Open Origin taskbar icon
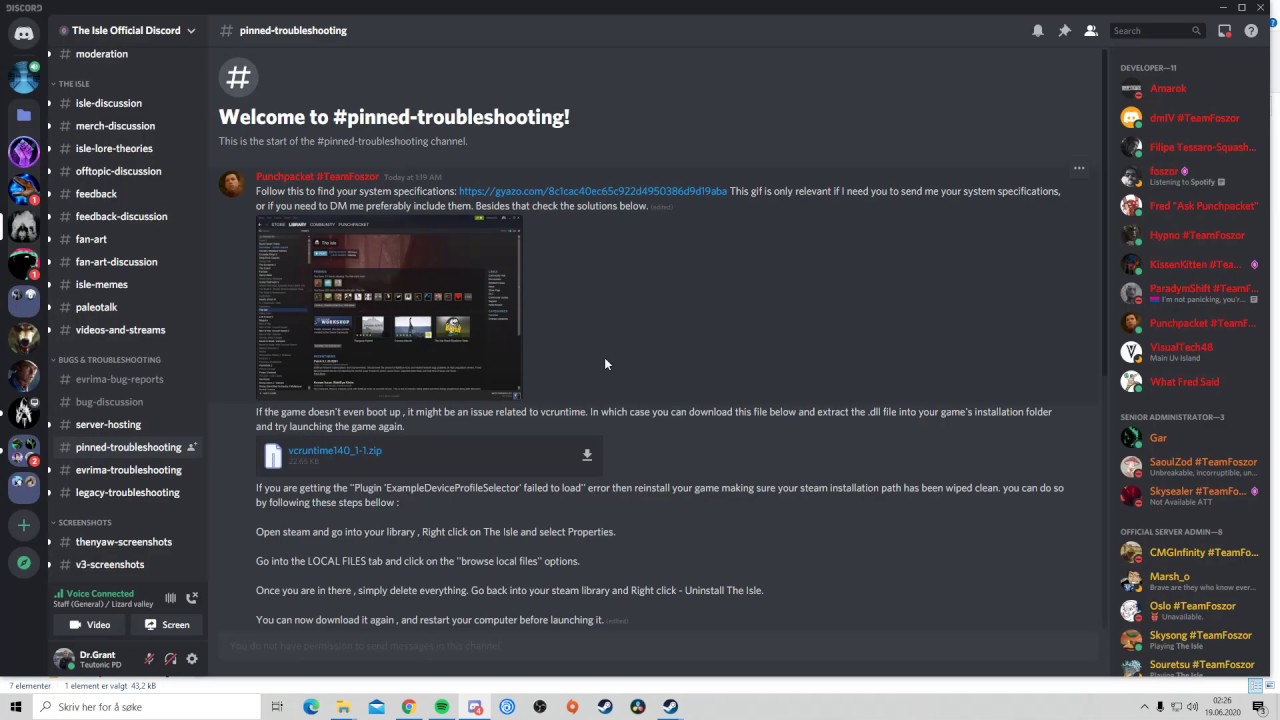This screenshot has width=1280, height=720. point(572,707)
